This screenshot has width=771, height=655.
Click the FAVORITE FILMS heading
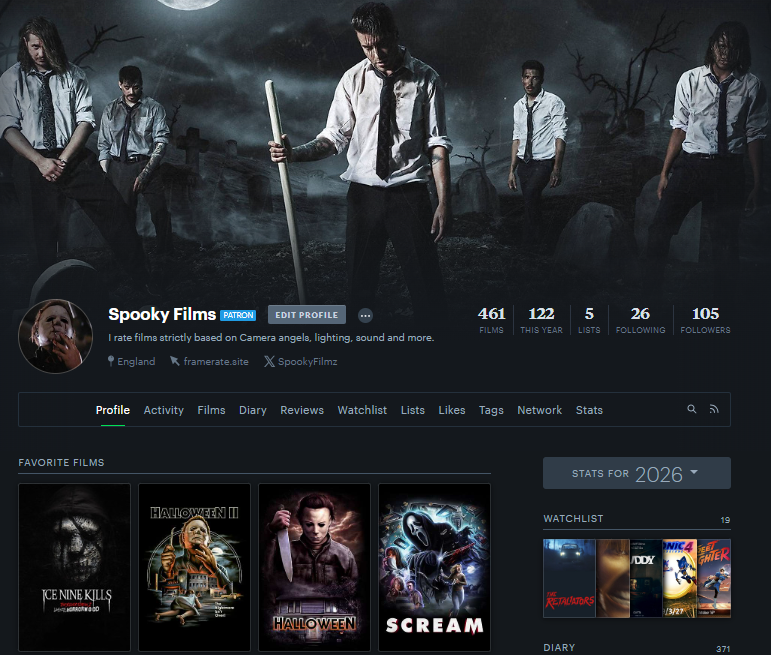61,462
